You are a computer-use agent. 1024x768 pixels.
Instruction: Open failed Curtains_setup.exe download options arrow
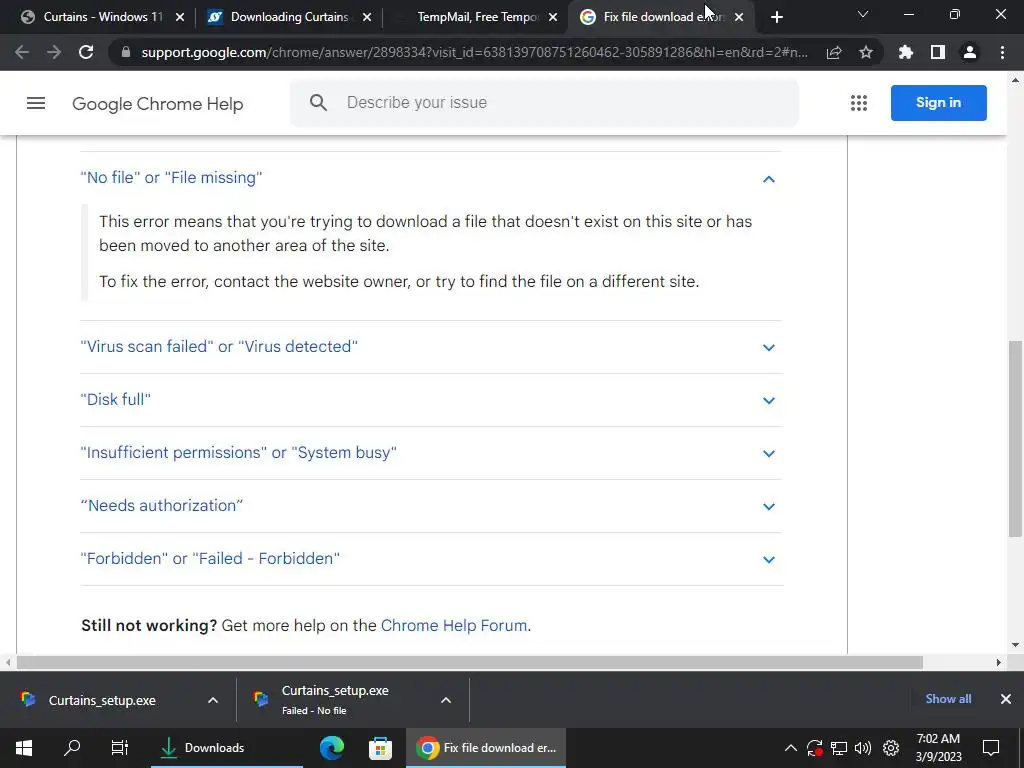click(x=445, y=700)
